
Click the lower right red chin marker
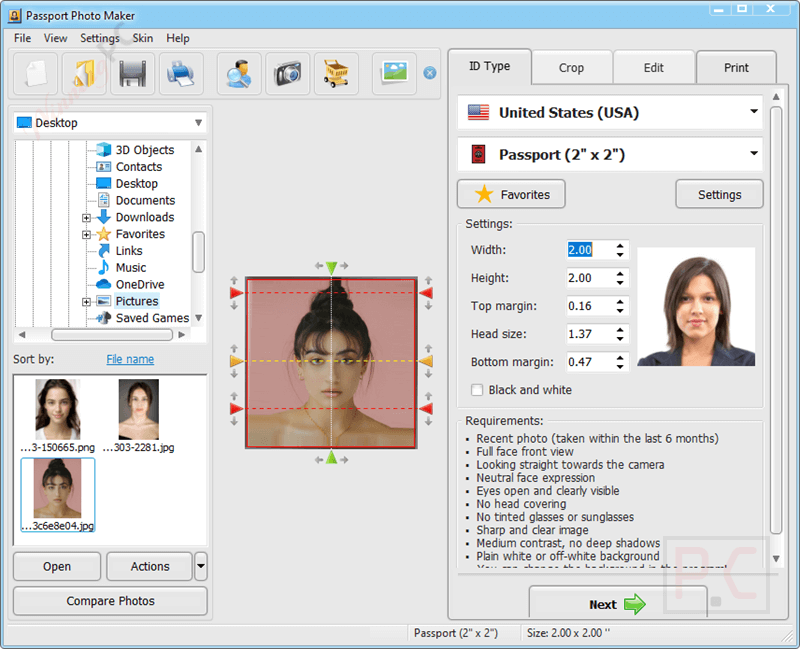click(426, 409)
